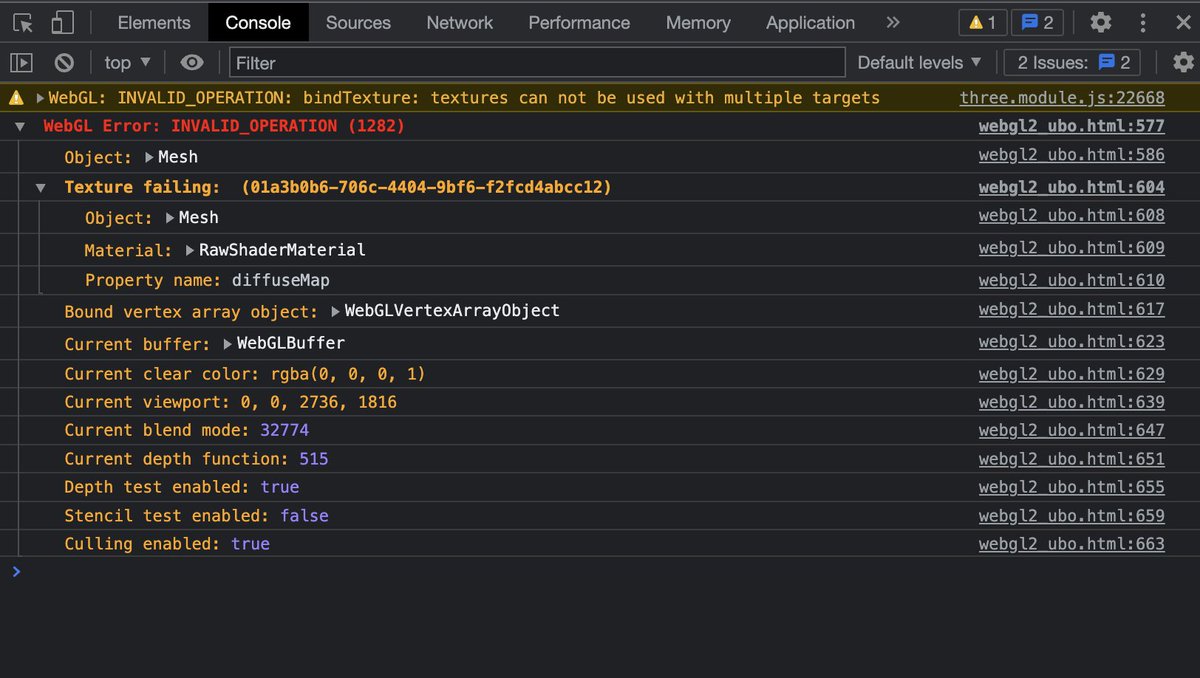Switch to the Memory tab
The image size is (1200, 678).
[x=698, y=22]
